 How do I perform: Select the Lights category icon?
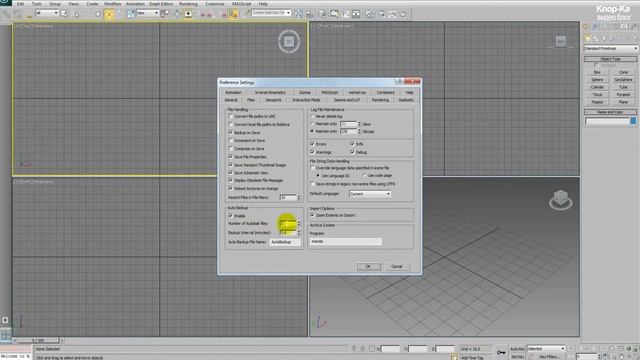pyautogui.click(x=604, y=39)
